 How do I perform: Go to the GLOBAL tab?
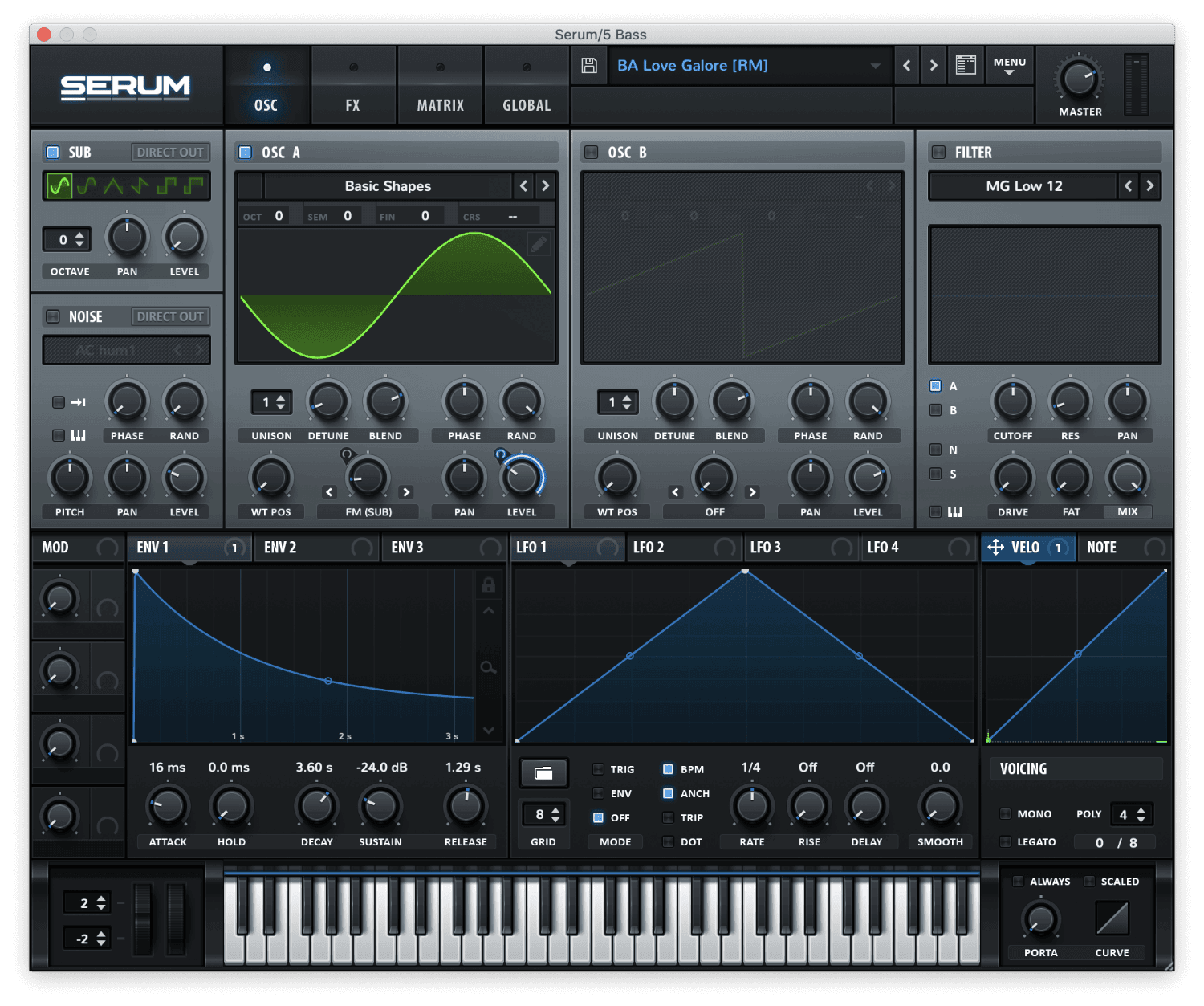(527, 86)
